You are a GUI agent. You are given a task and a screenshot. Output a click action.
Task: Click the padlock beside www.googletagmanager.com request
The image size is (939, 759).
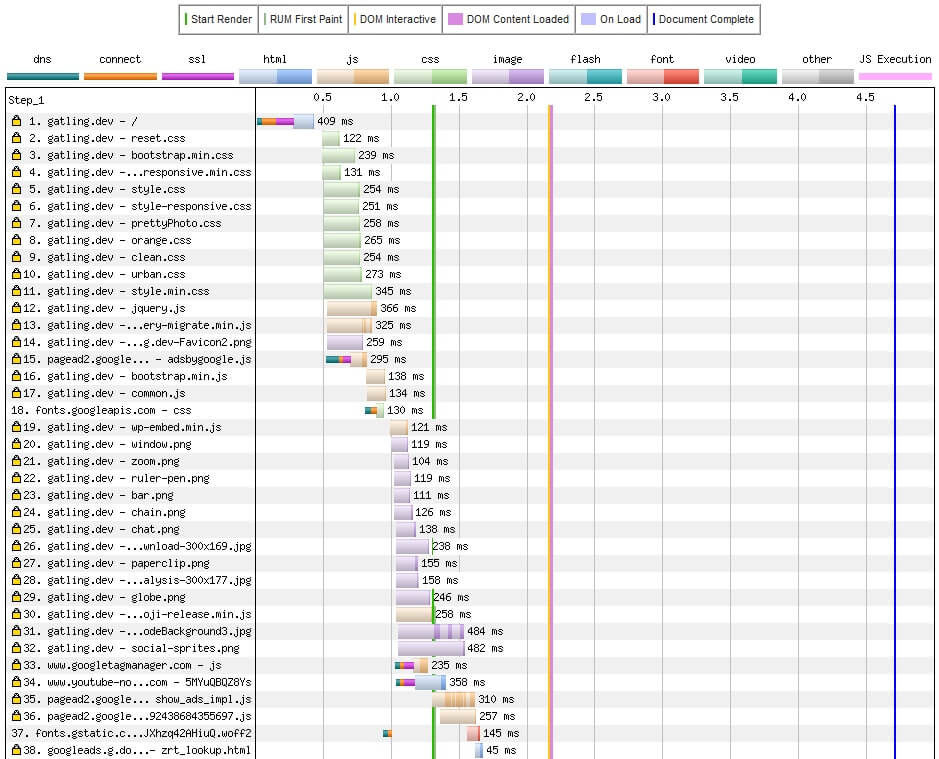pyautogui.click(x=16, y=665)
